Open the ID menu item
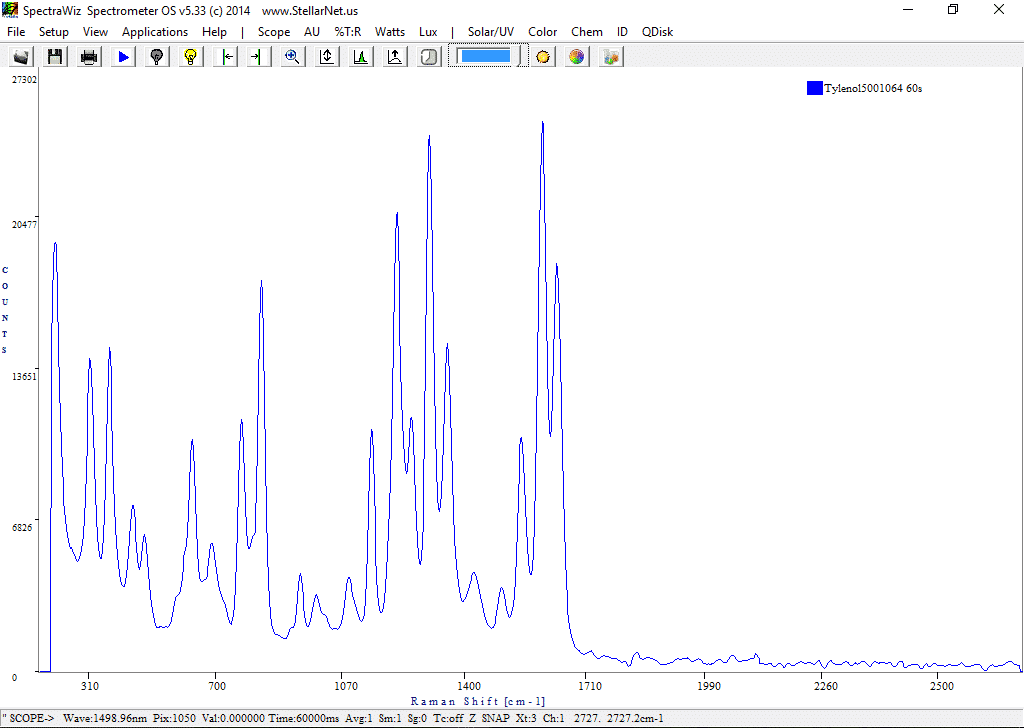The width and height of the screenshot is (1024, 728). (622, 31)
